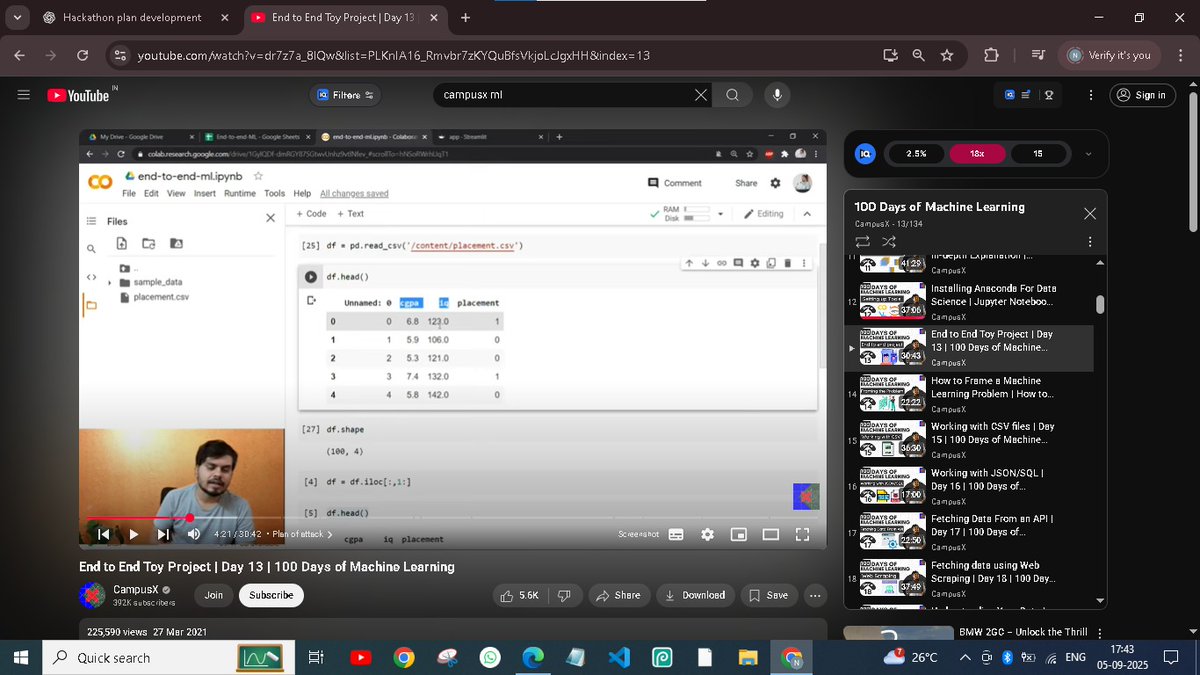Start voice search with the microphone

pyautogui.click(x=777, y=95)
